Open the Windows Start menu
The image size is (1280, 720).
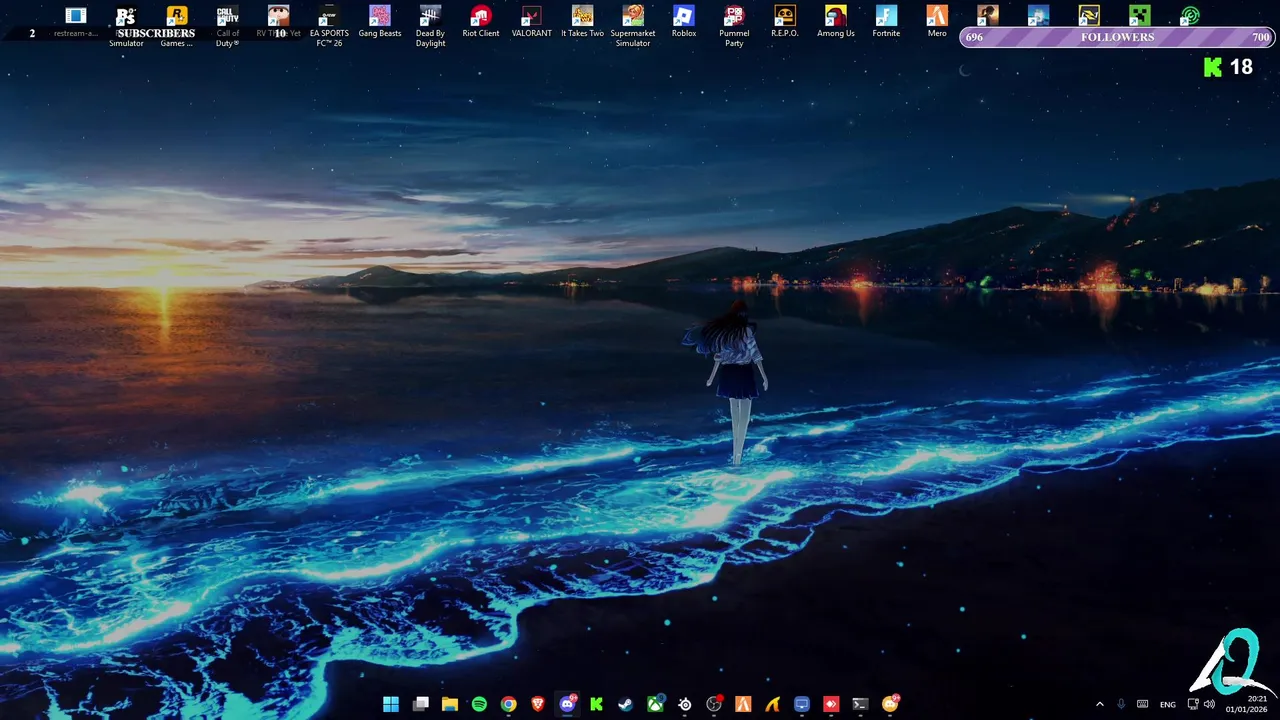click(x=391, y=704)
